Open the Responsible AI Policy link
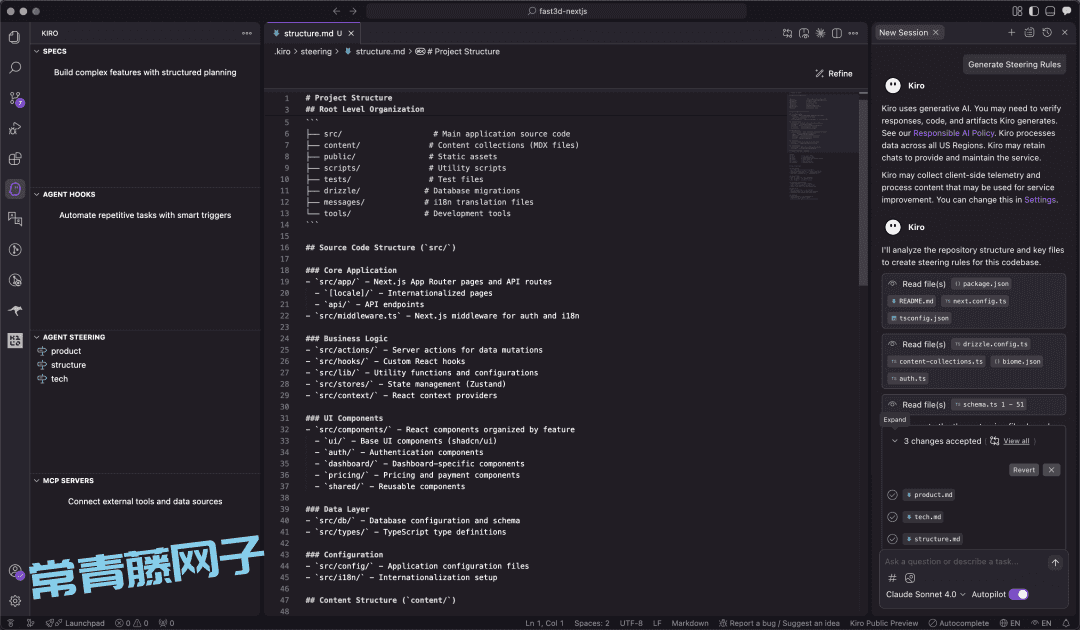Screen dimensions: 1080x630 (954, 133)
